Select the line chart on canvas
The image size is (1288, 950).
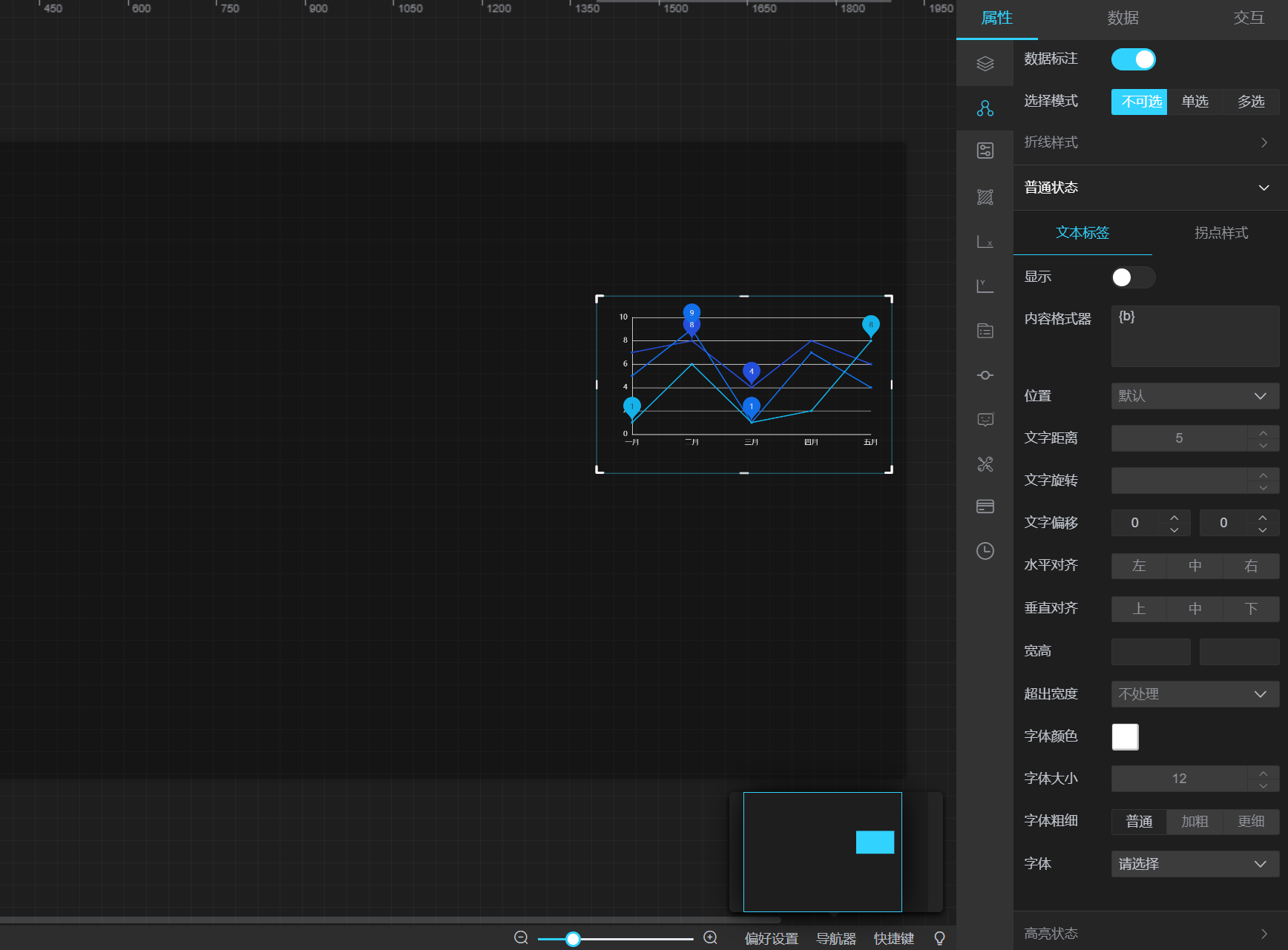[x=744, y=384]
